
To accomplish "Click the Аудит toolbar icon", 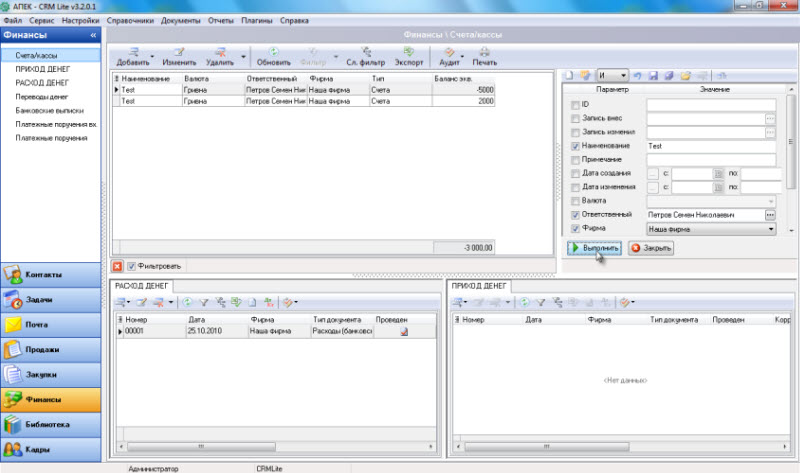I will 449,52.
